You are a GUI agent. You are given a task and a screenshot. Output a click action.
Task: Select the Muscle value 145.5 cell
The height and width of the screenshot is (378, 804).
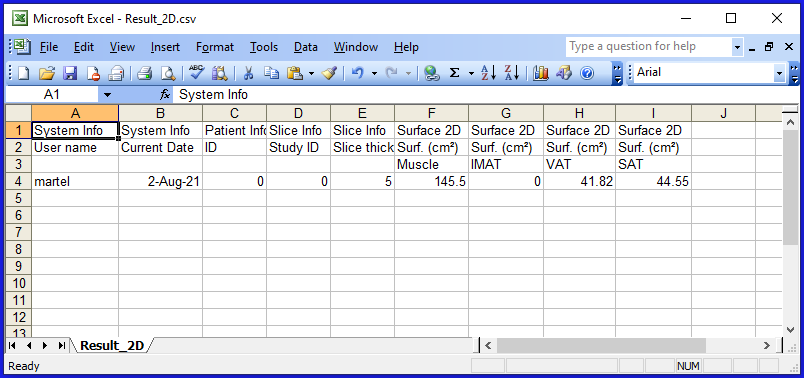[x=431, y=181]
